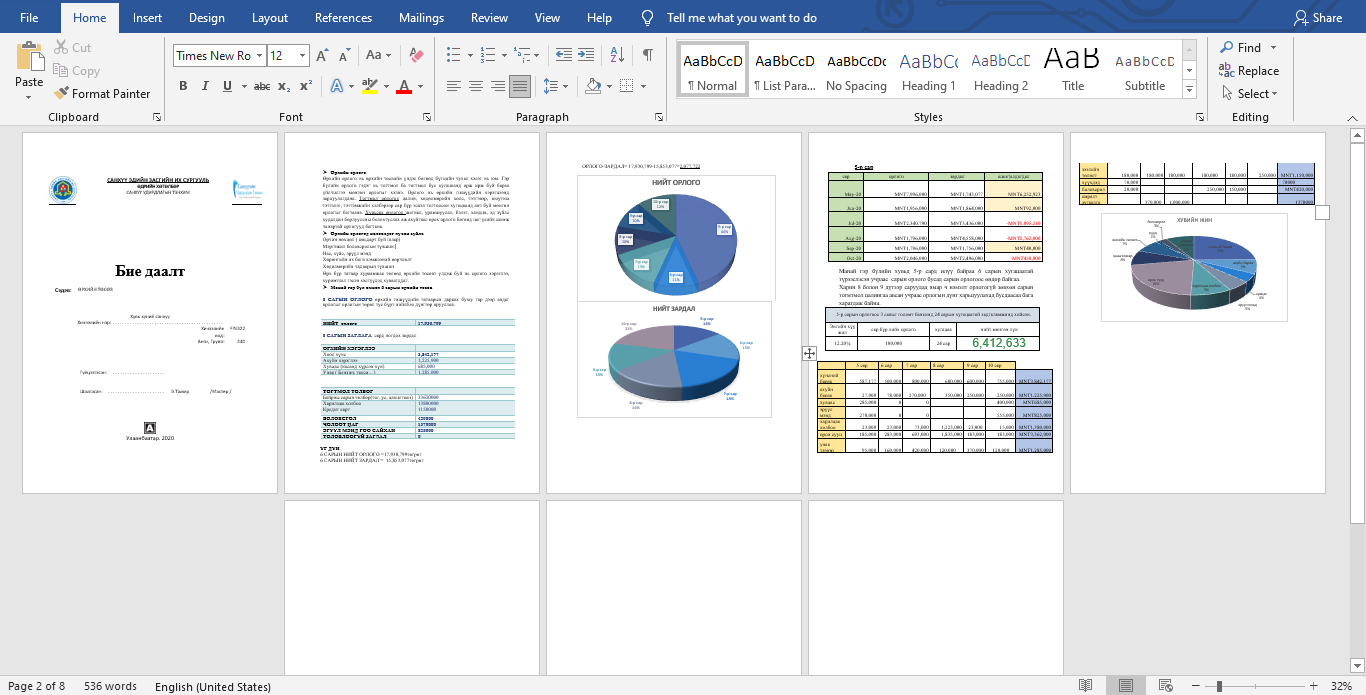
Task: Expand the font size dropdown
Action: coord(303,56)
